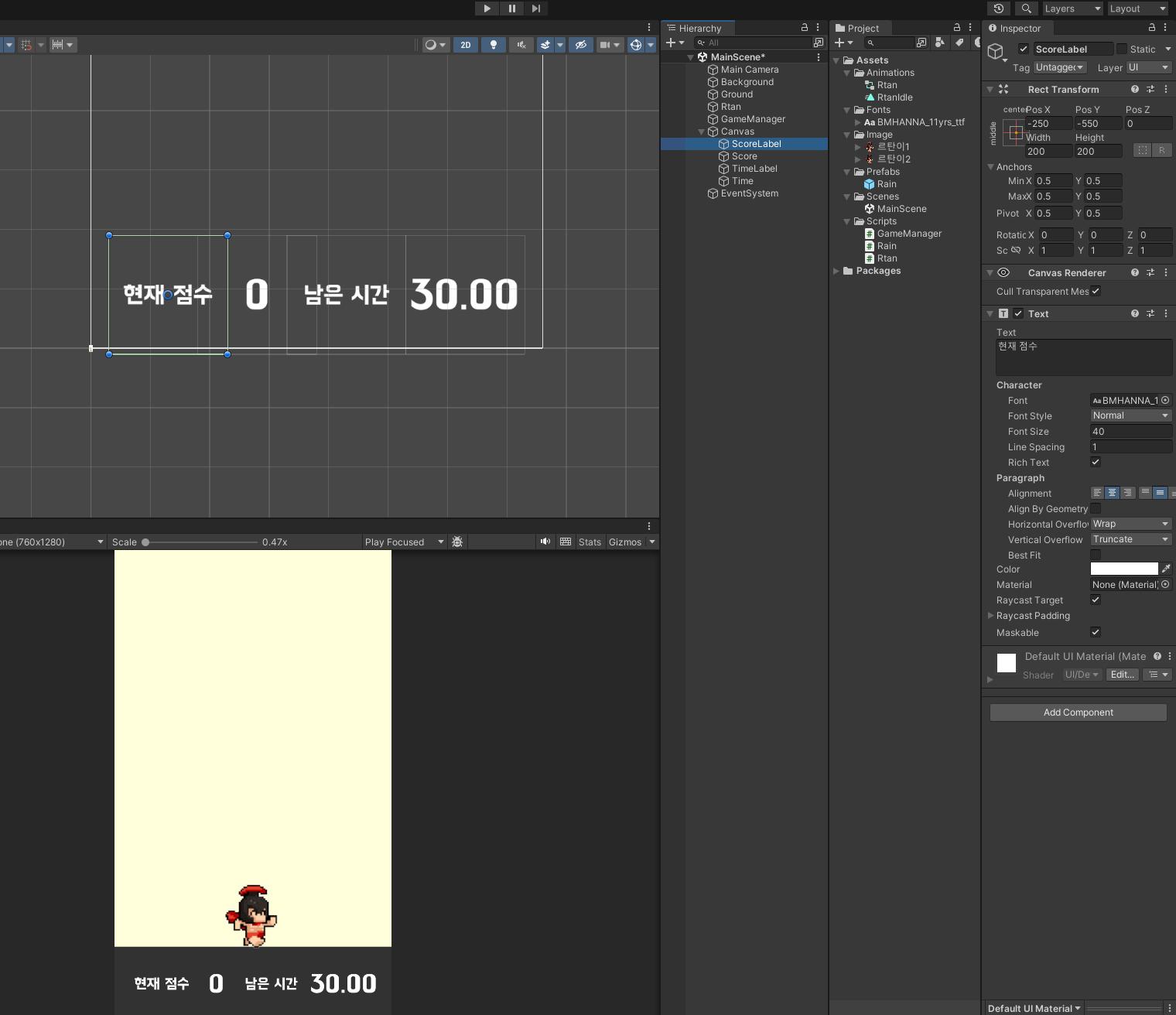Set vertical text alignment to top
The image size is (1176, 1015).
[1145, 493]
